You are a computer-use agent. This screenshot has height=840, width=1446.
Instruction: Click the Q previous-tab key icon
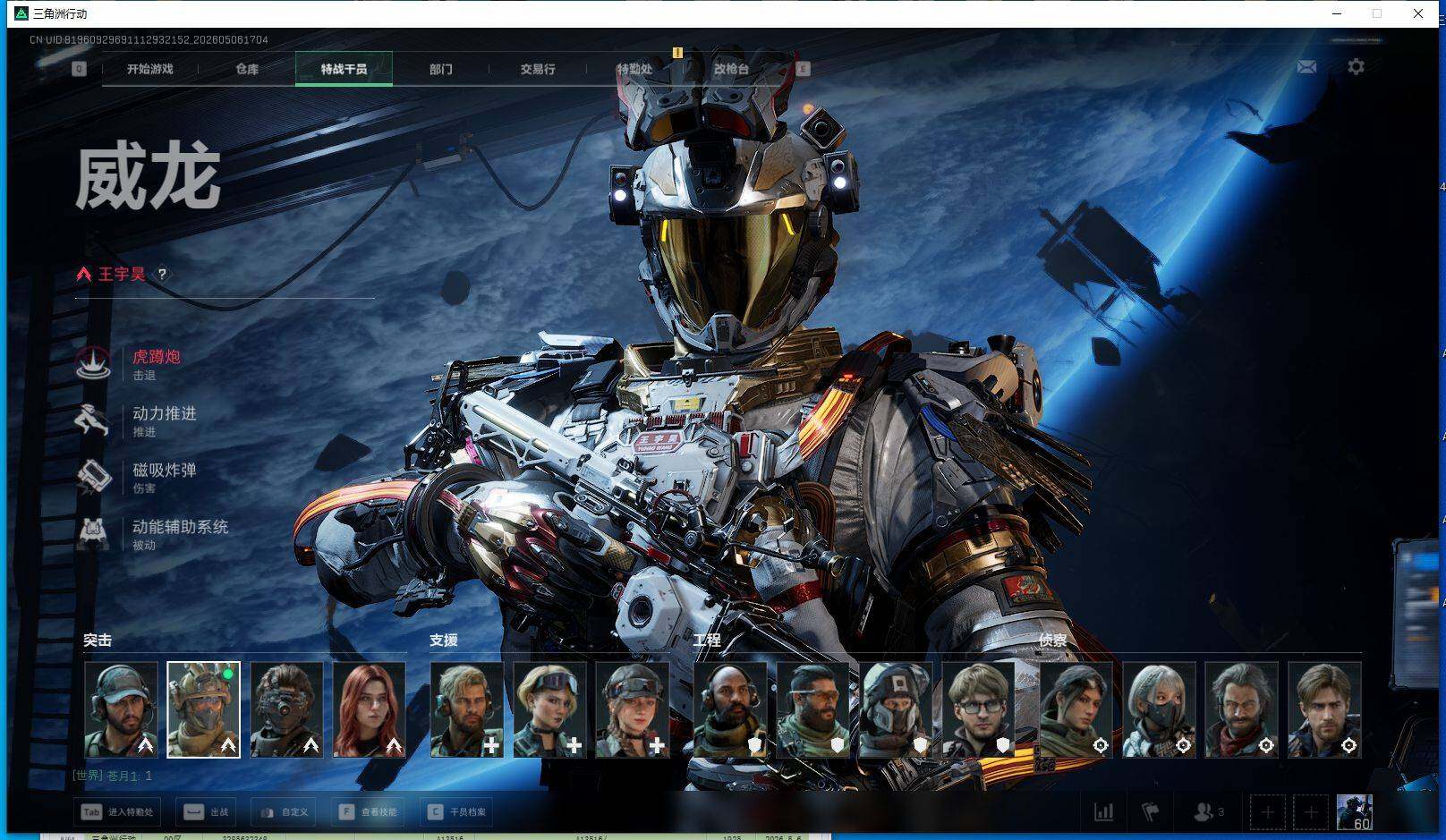coord(80,69)
